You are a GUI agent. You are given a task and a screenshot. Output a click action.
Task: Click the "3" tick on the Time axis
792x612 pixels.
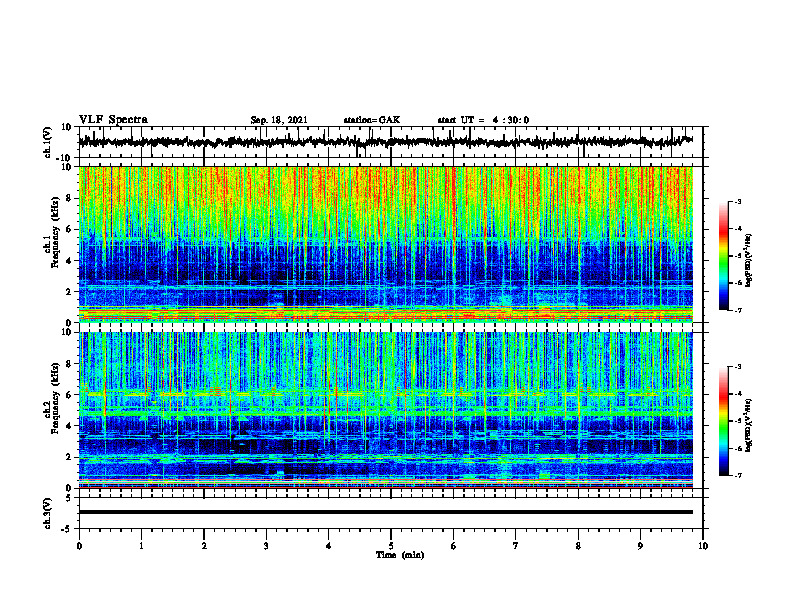pyautogui.click(x=266, y=546)
